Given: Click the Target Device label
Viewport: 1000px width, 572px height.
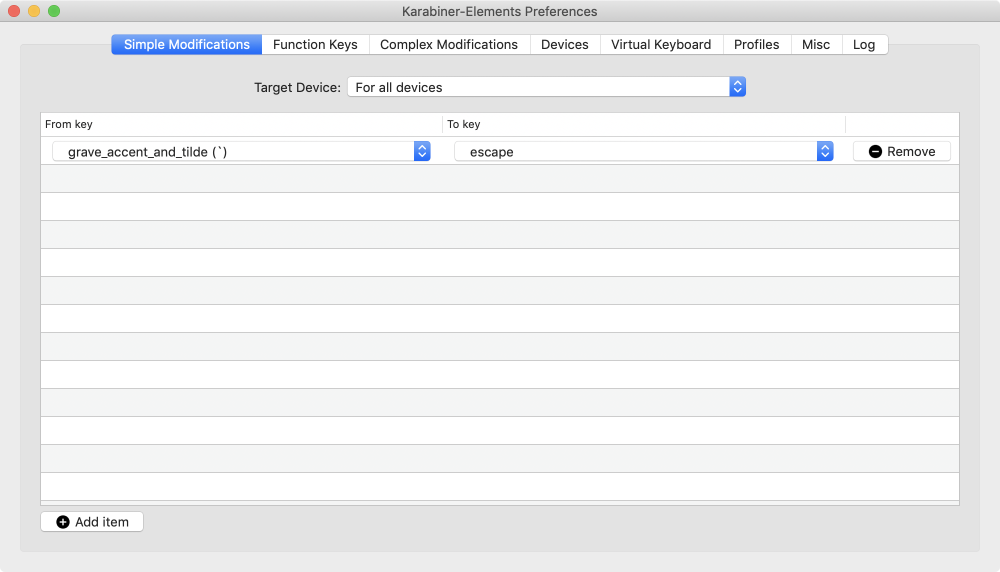Looking at the screenshot, I should click(x=297, y=87).
